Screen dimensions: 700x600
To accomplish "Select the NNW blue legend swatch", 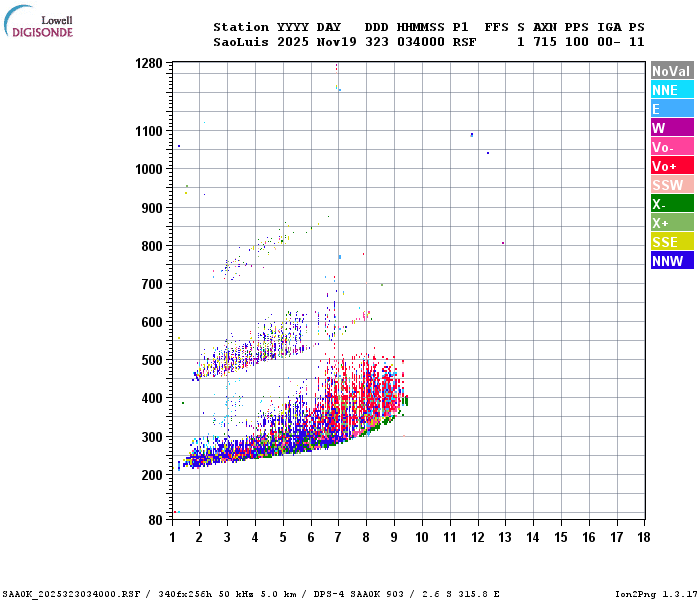I will click(x=672, y=261).
